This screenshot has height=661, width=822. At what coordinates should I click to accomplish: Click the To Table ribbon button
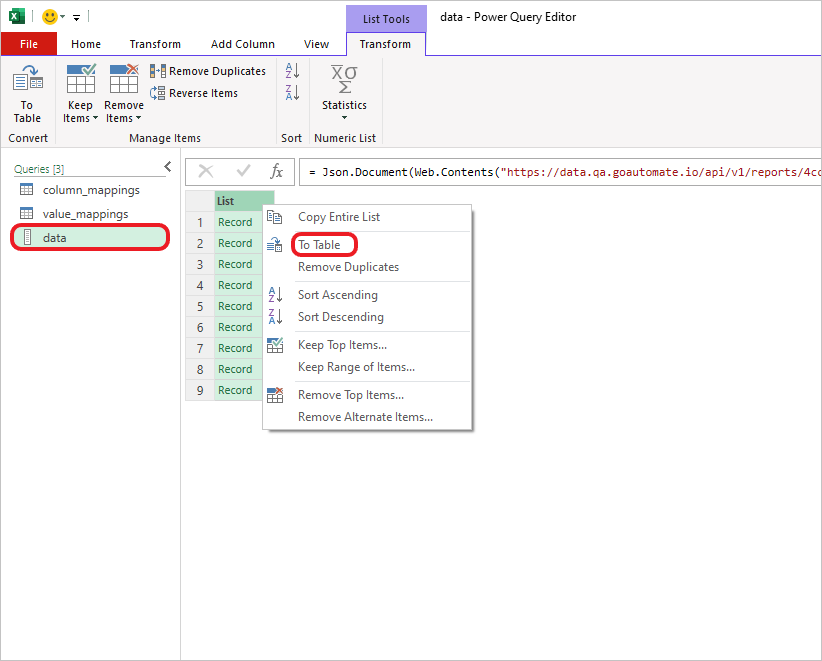27,94
